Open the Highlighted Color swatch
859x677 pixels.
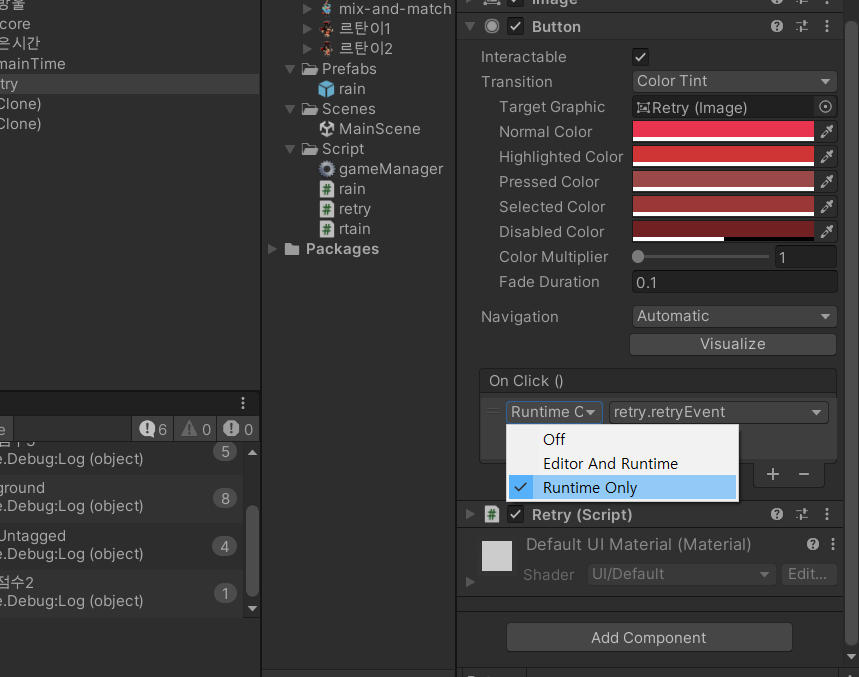723,157
